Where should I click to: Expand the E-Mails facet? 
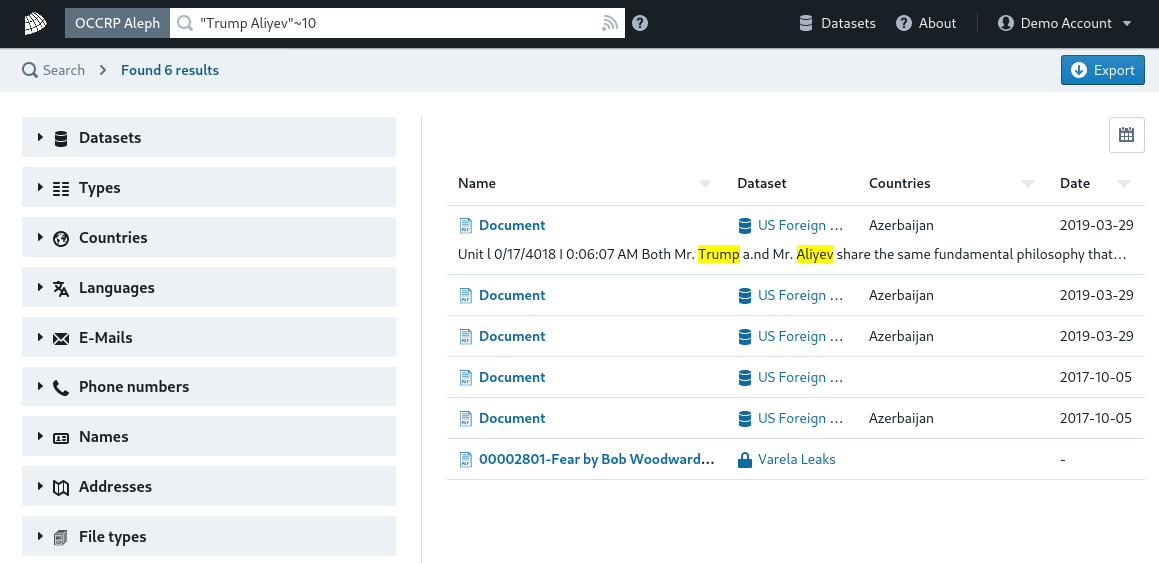(x=209, y=338)
